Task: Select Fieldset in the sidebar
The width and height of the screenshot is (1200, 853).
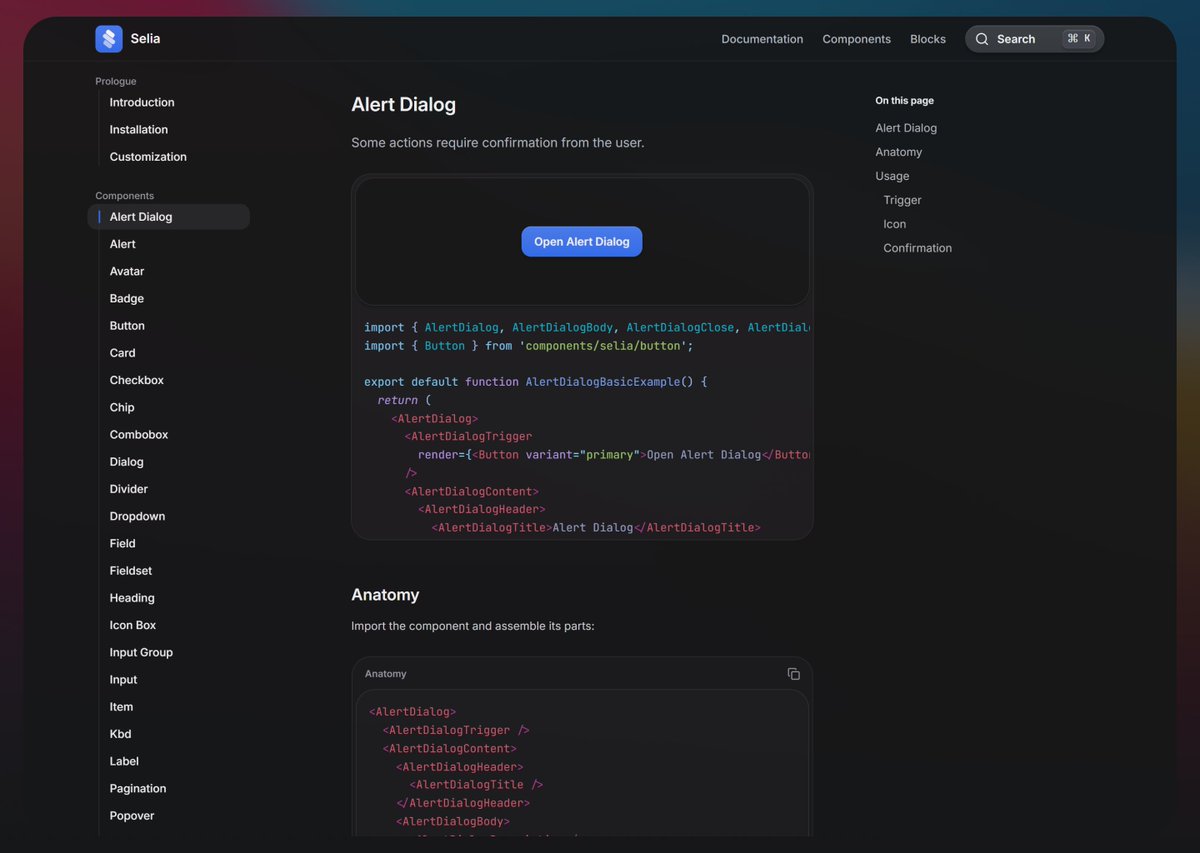Action: tap(131, 571)
